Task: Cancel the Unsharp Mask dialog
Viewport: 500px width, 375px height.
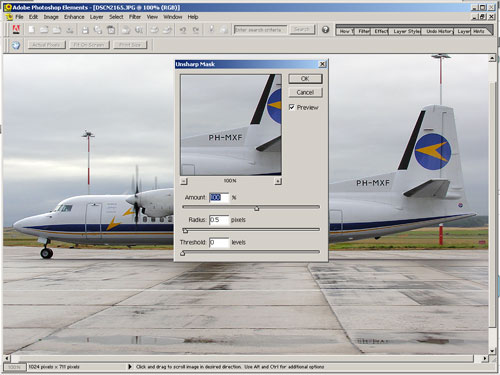Action: [305, 92]
